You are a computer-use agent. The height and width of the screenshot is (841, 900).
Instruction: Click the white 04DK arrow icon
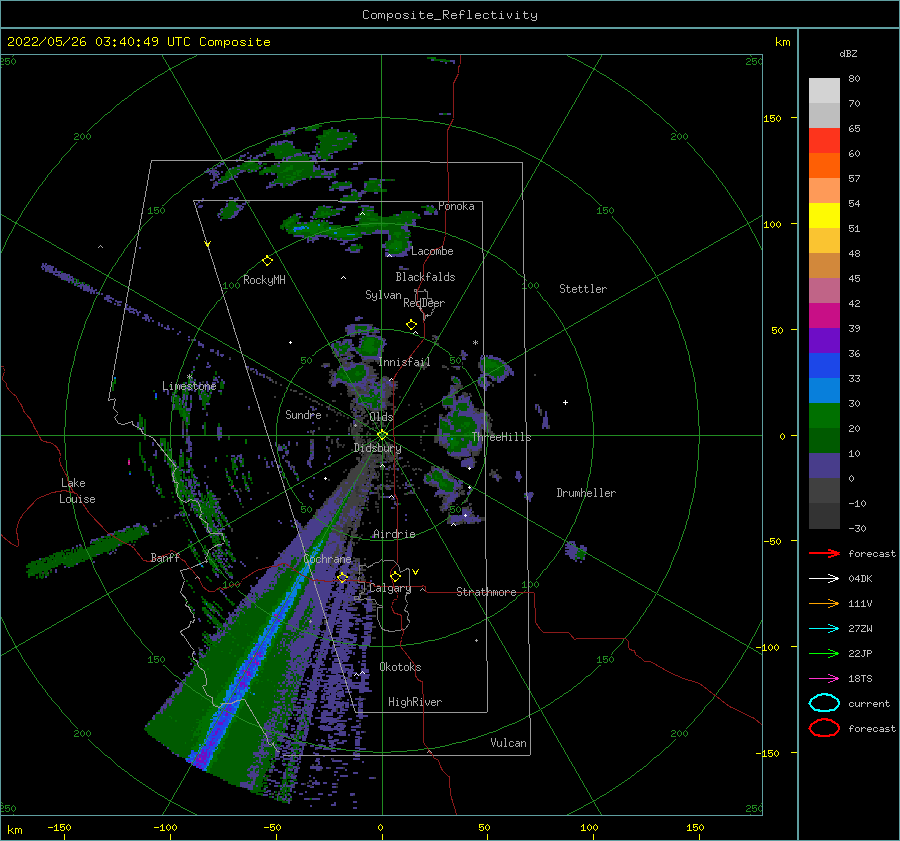(824, 579)
